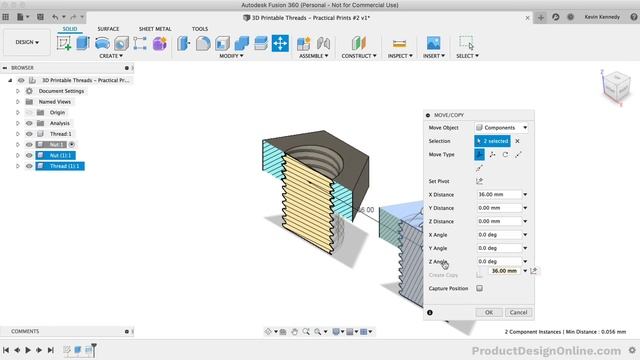
Task: Switch to the SURFACE tab
Action: [x=108, y=29]
